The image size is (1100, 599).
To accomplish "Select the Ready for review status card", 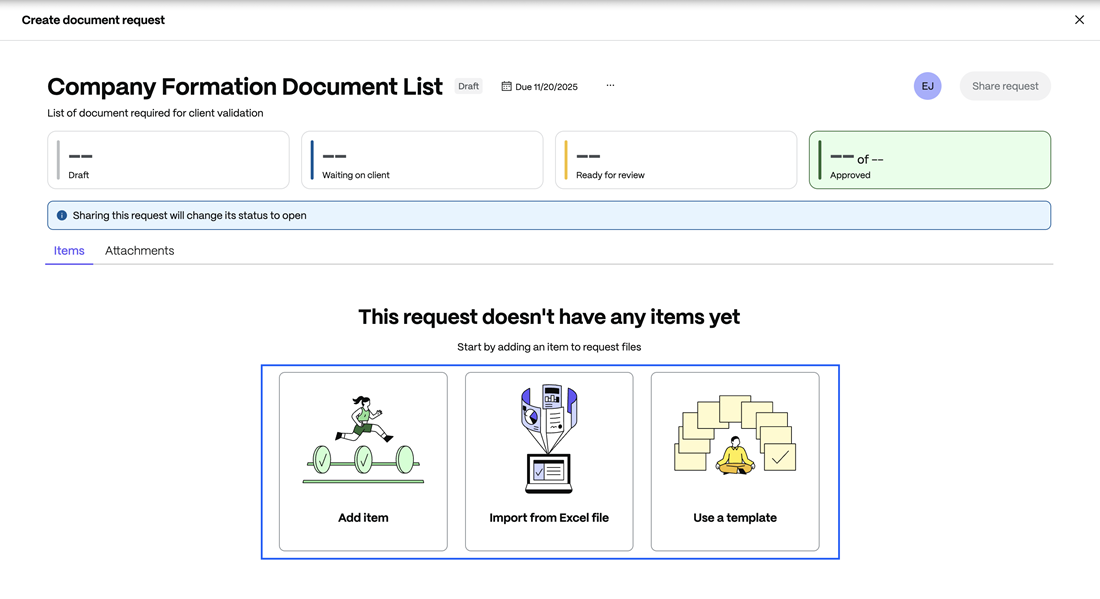I will point(676,159).
